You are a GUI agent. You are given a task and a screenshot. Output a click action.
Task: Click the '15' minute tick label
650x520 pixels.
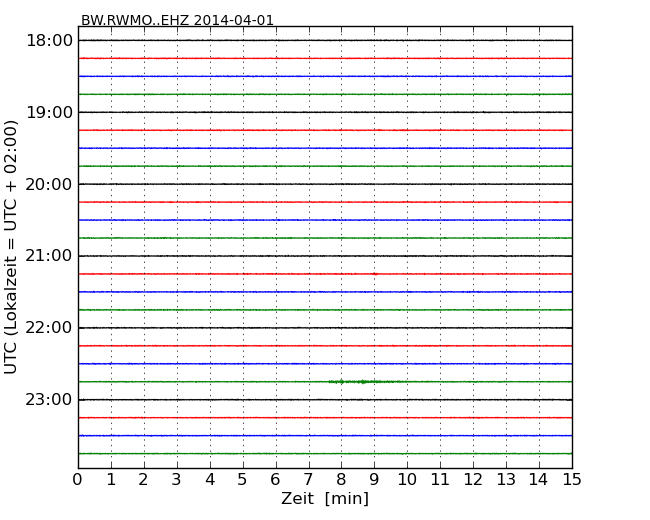click(x=572, y=480)
